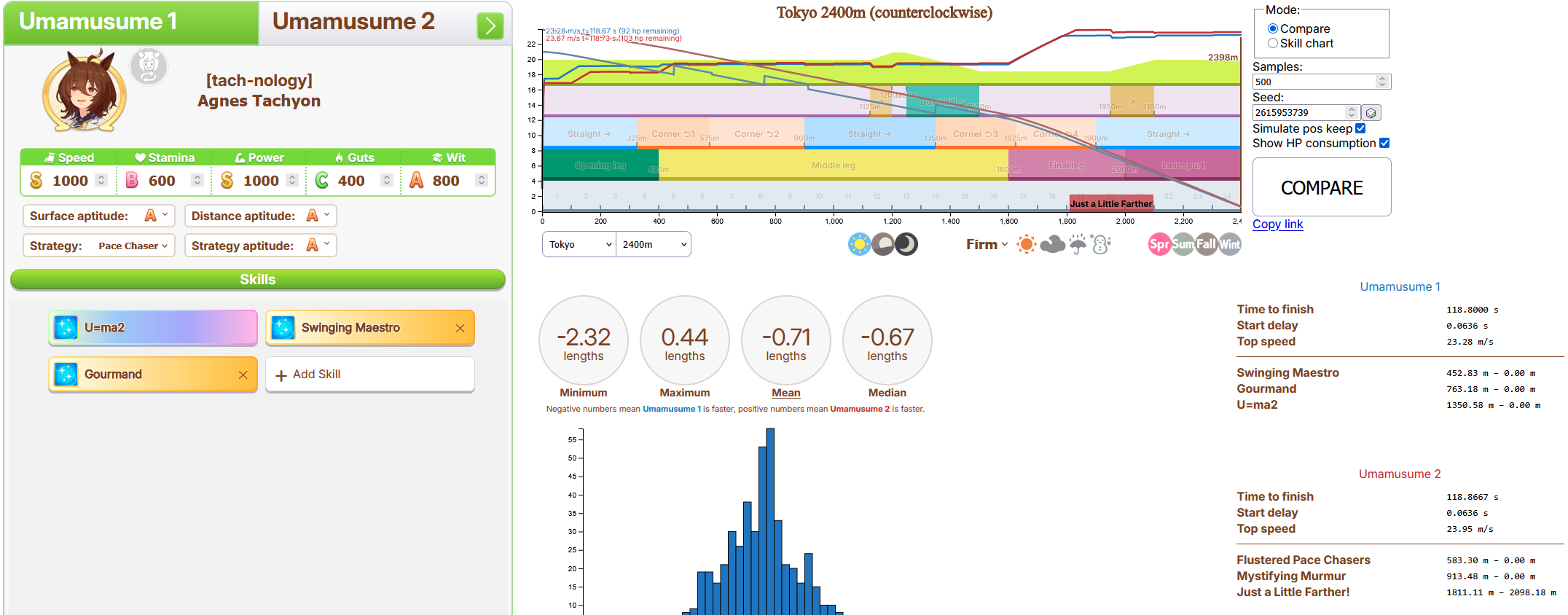Viewport: 1568px width, 615px height.
Task: Click Stamina value field 600
Action: (162, 181)
